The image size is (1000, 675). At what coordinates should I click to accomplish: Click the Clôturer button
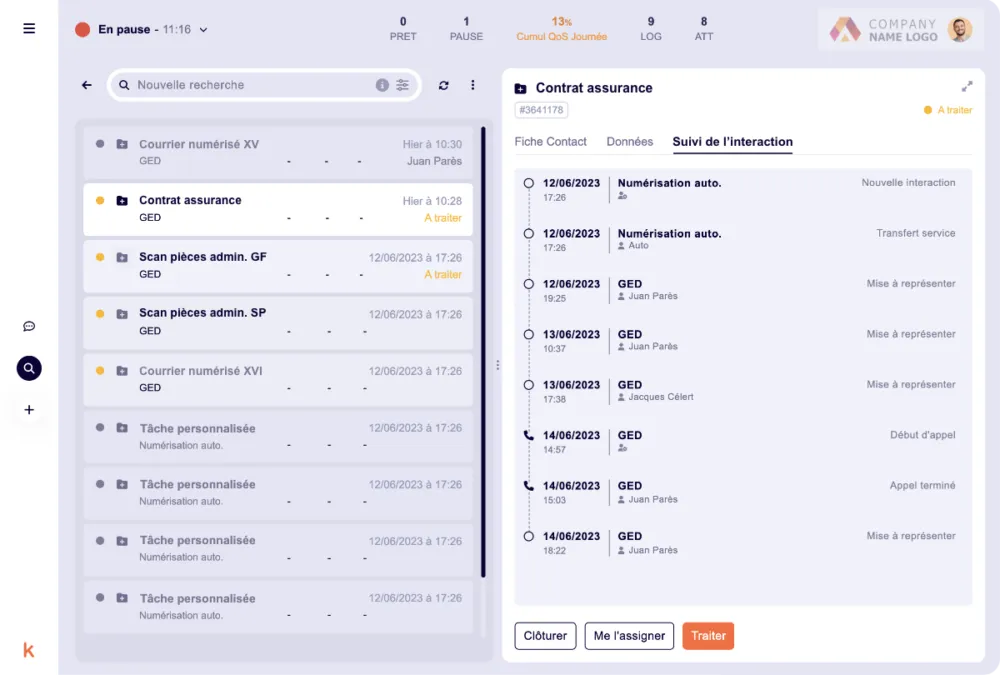point(545,636)
